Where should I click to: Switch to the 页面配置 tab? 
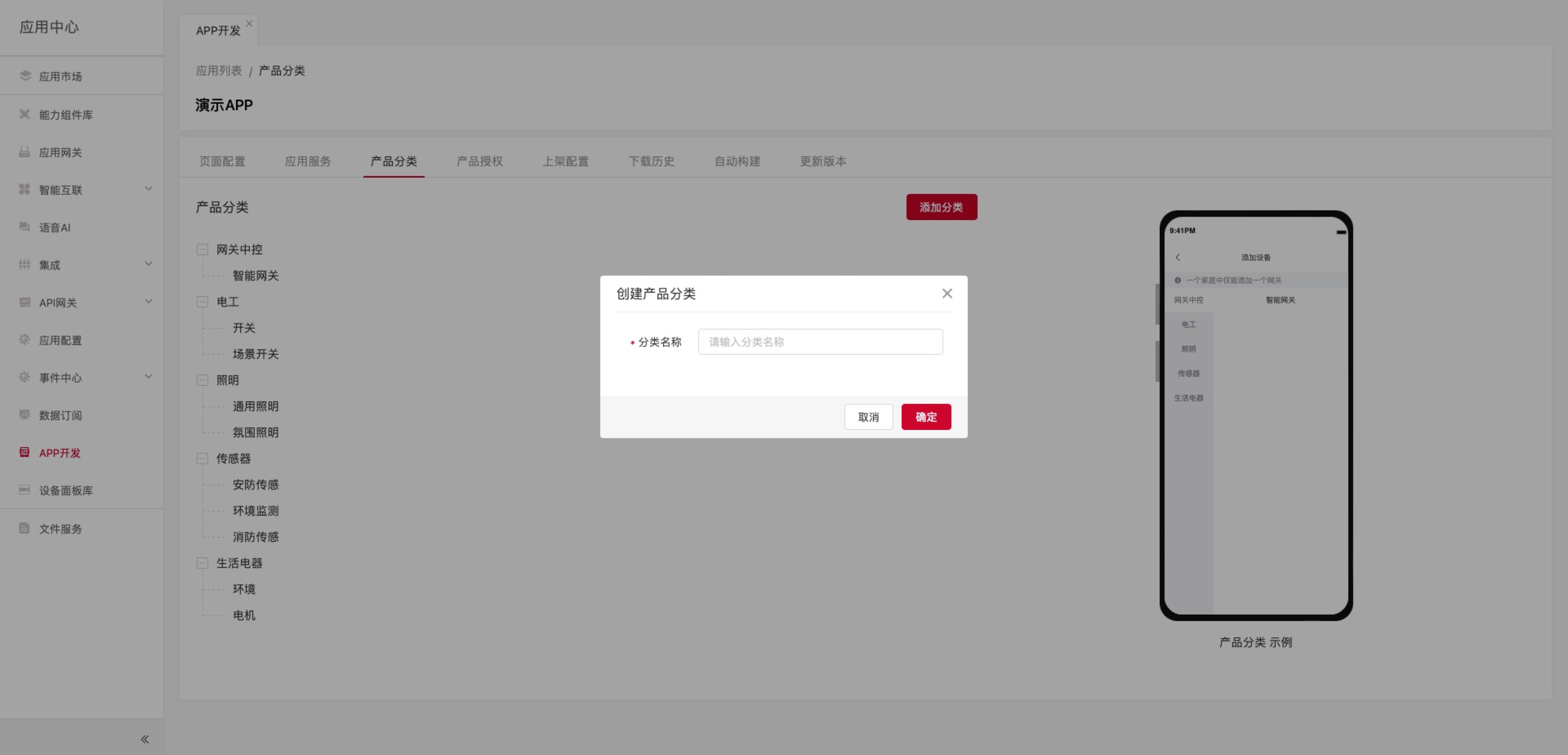point(222,161)
